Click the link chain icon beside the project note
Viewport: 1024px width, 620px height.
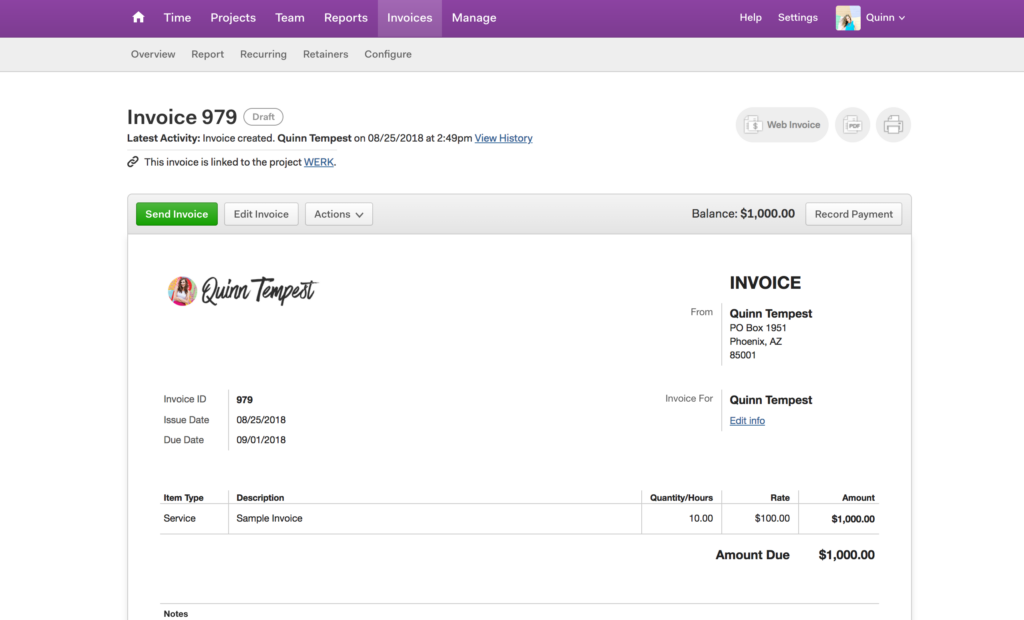point(133,161)
